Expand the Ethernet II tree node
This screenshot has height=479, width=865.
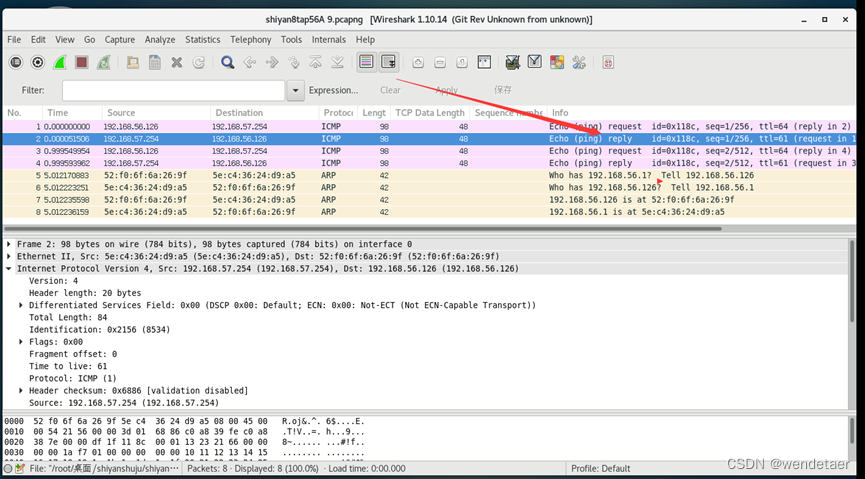pos(9,256)
